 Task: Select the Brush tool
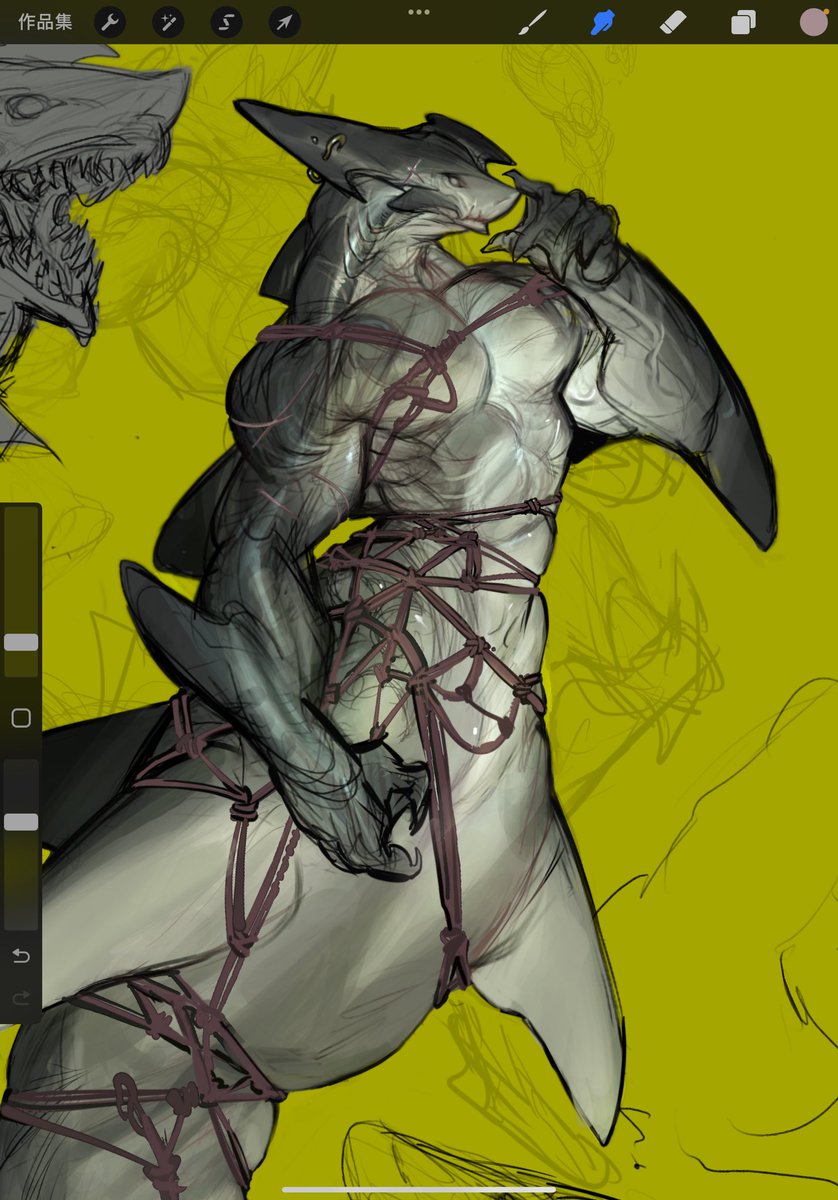534,22
